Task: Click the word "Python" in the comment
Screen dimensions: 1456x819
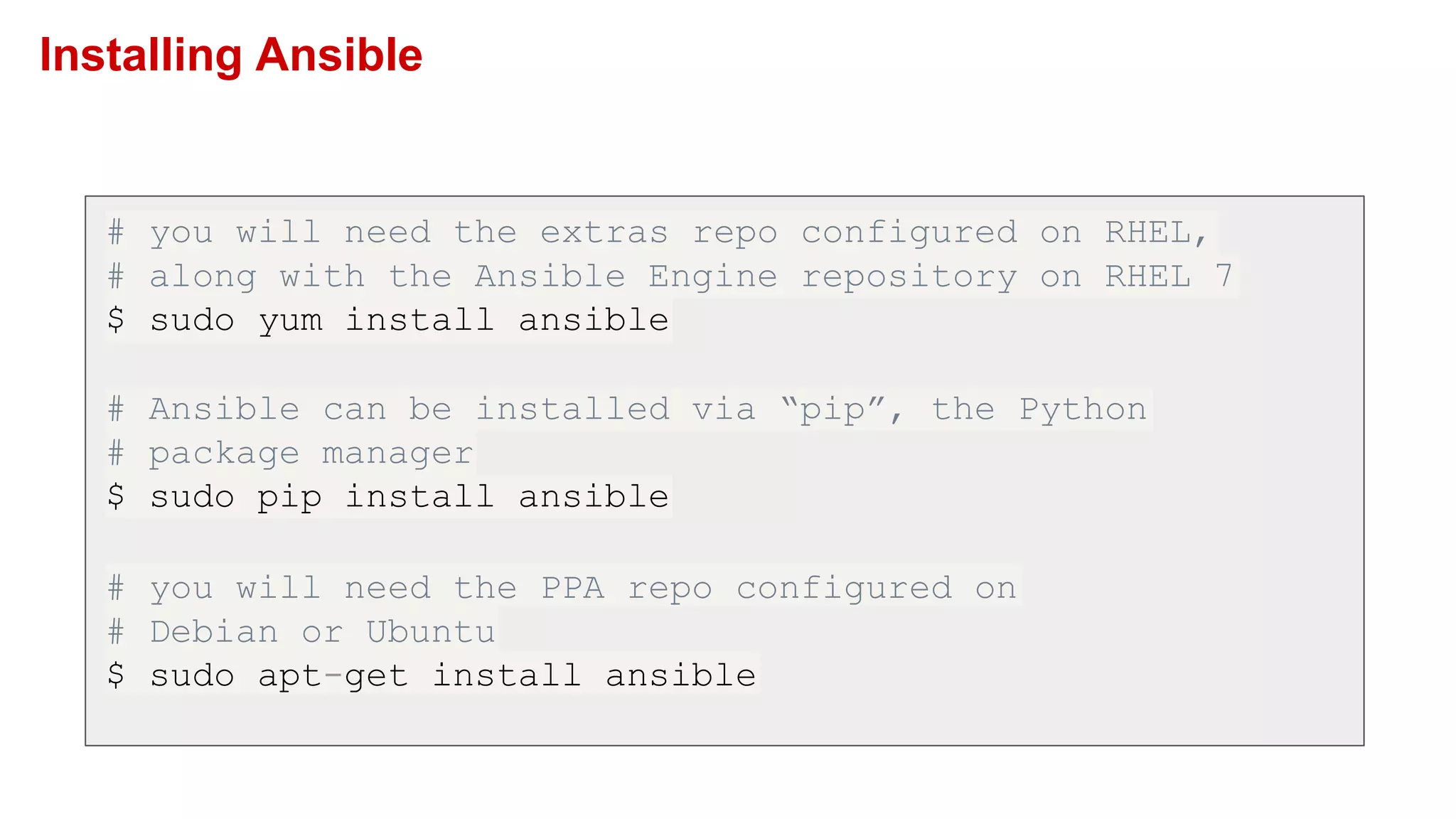Action: (1082, 410)
